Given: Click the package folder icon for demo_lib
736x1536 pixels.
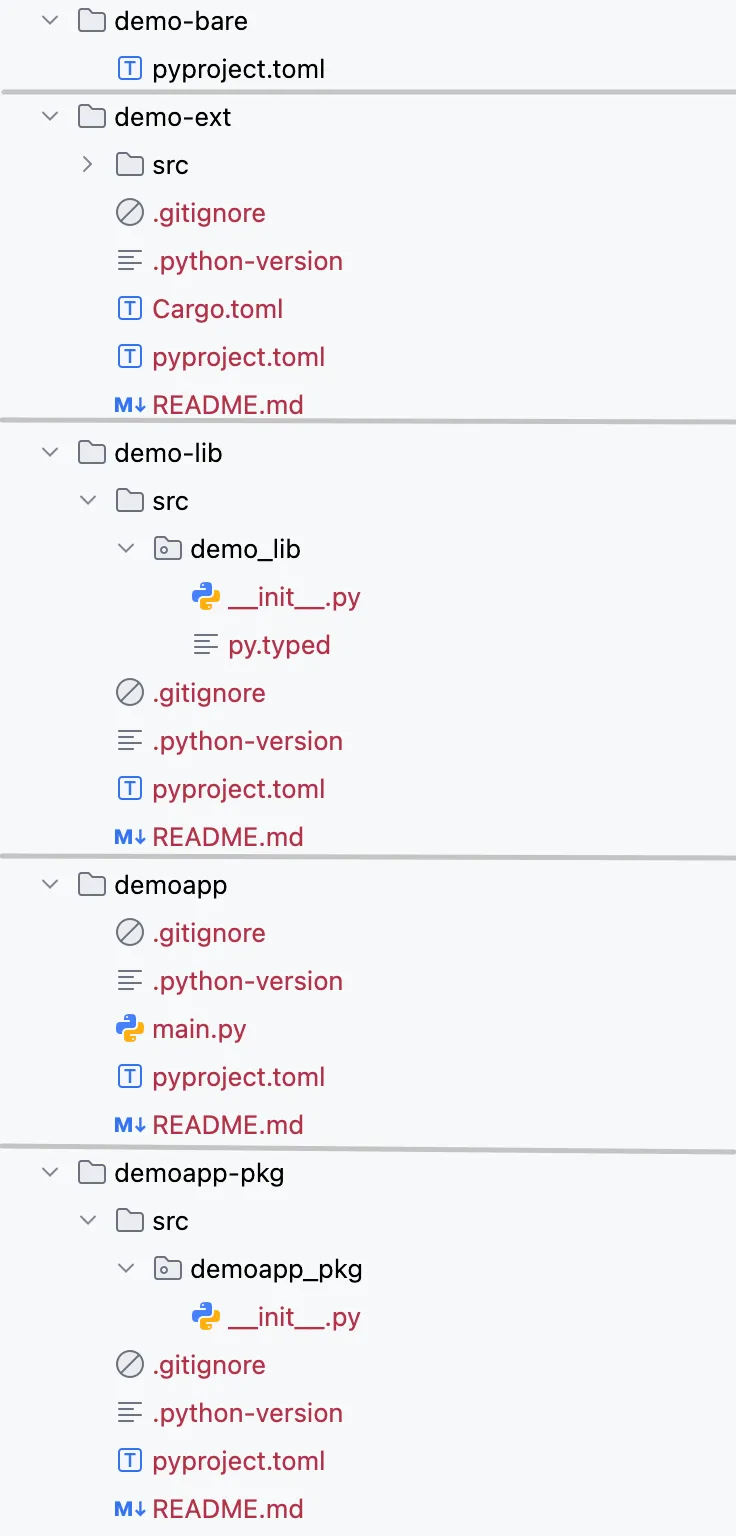Looking at the screenshot, I should pos(167,549).
